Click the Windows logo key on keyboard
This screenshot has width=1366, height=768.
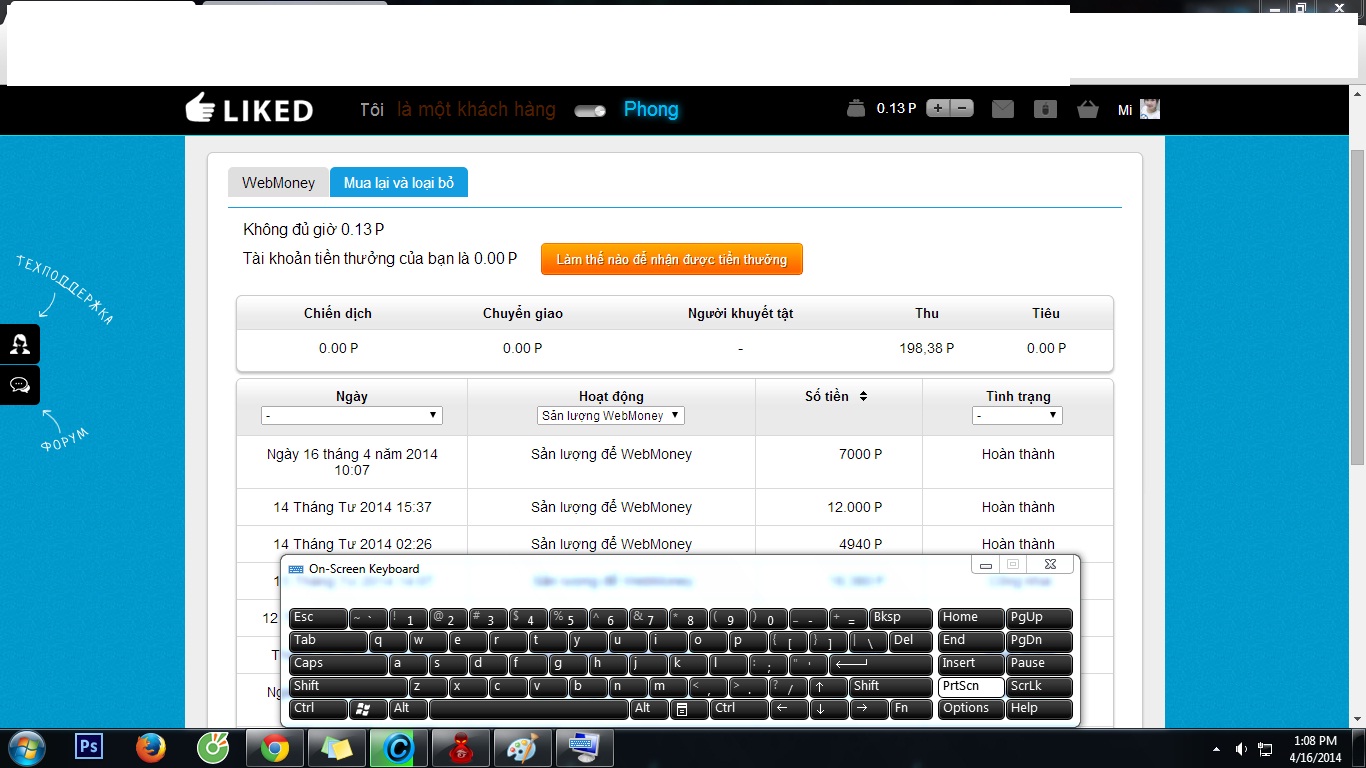coord(368,710)
